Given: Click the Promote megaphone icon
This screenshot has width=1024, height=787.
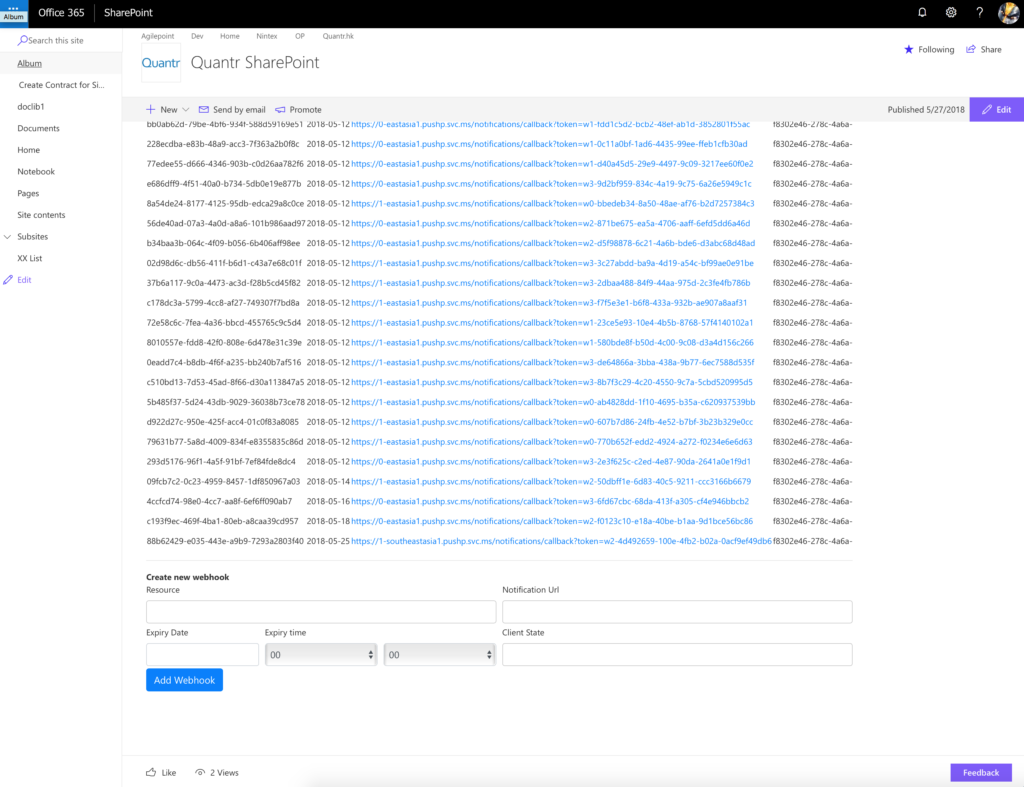Looking at the screenshot, I should point(280,110).
